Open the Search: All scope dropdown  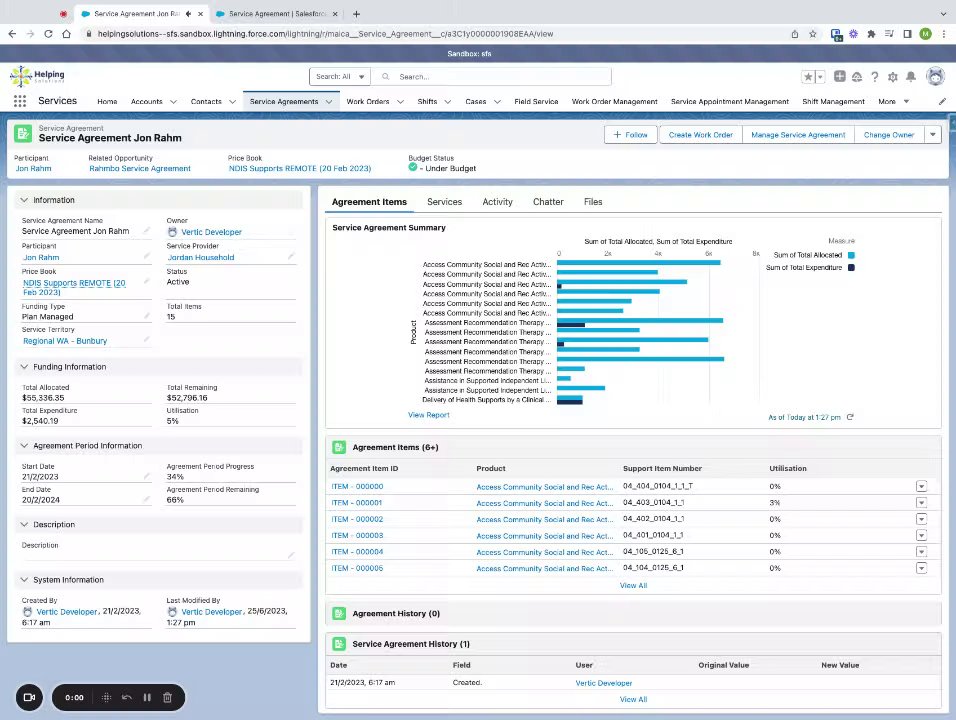tap(340, 77)
